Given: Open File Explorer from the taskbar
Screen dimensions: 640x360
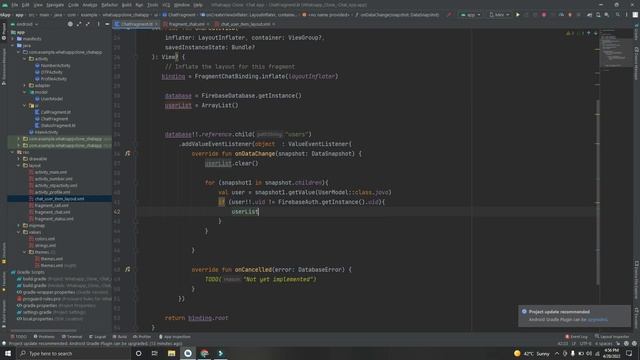Looking at the screenshot, I should (171, 353).
